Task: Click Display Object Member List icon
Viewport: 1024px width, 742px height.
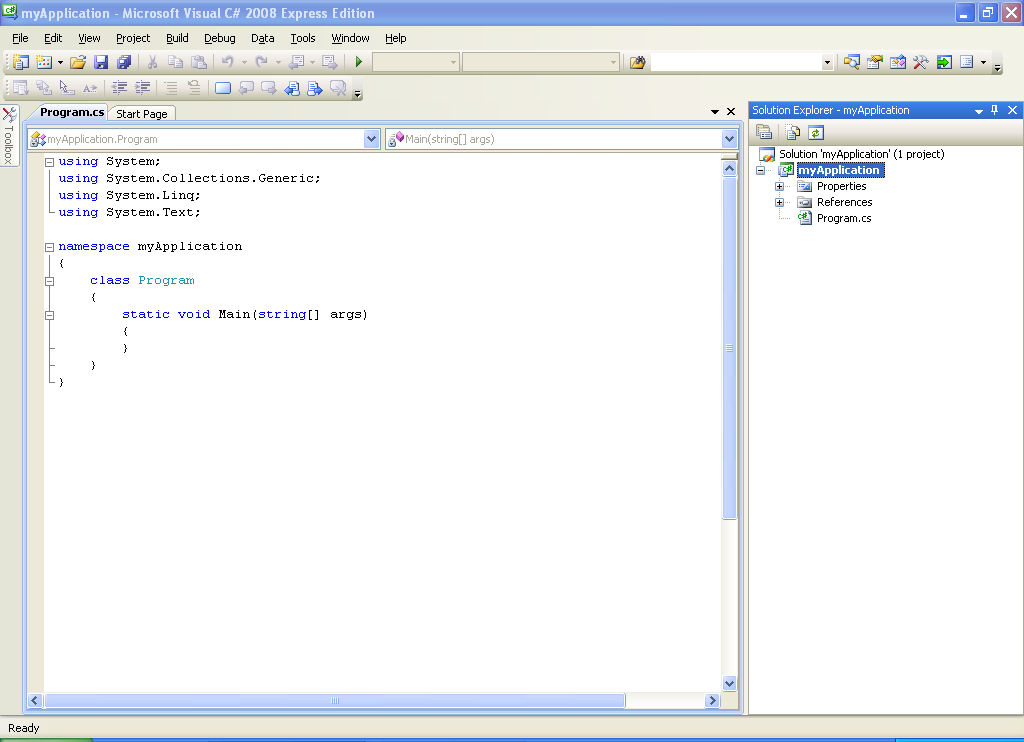Action: (20, 88)
